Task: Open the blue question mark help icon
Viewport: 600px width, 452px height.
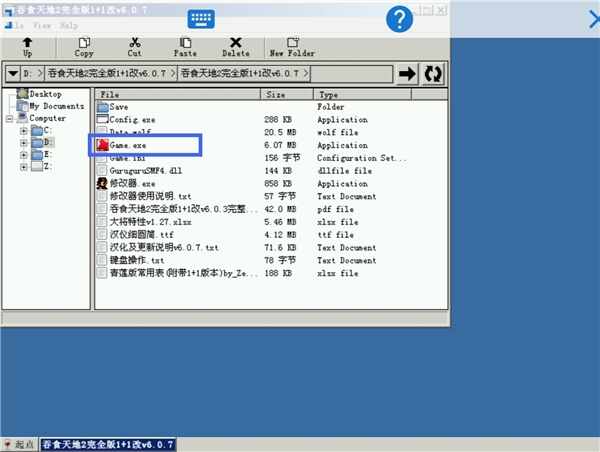Action: coord(400,18)
